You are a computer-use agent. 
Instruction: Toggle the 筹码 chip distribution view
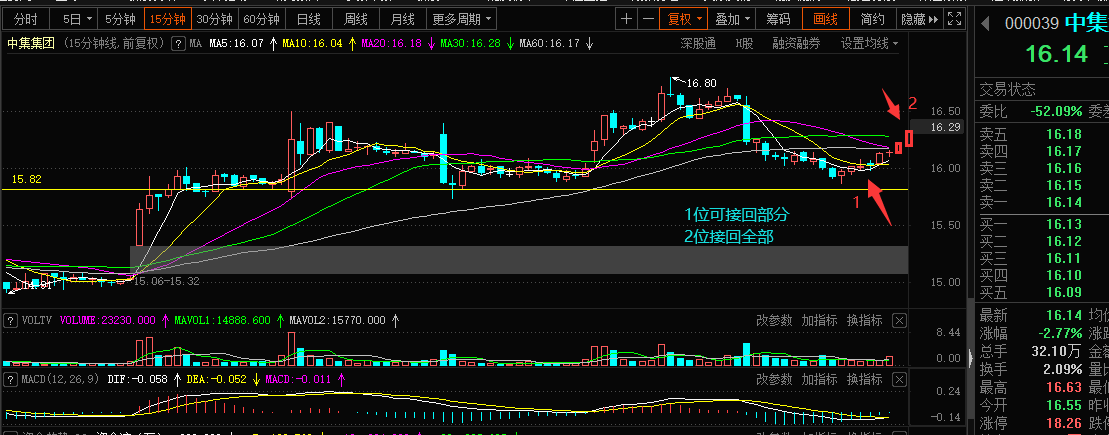tap(779, 19)
